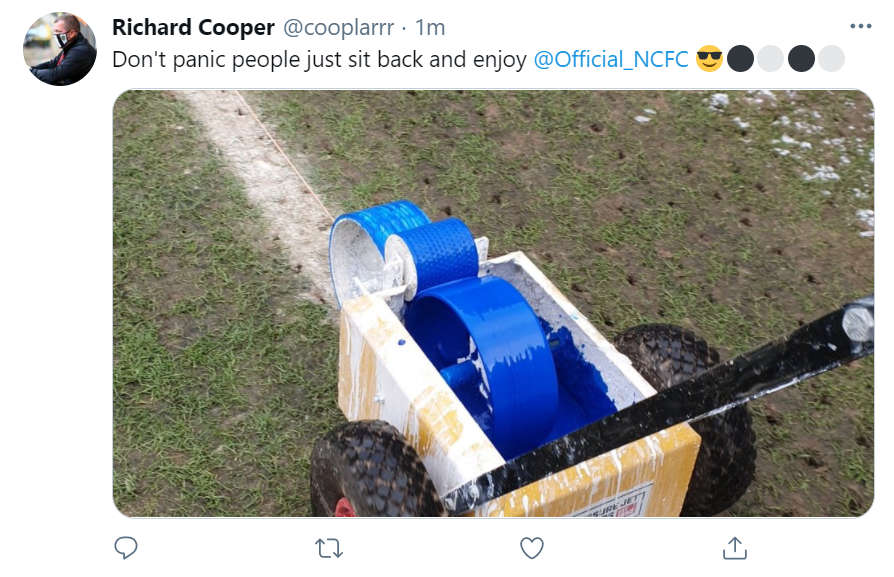Click the Richard Cooper display name
The image size is (894, 577).
(193, 27)
